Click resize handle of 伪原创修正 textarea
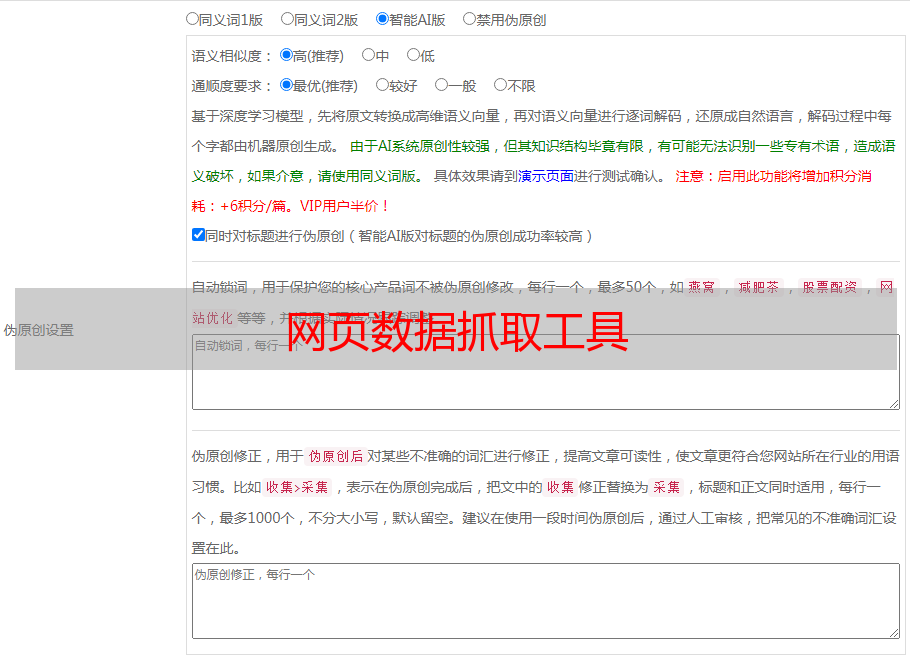The image size is (911, 658). [x=894, y=632]
